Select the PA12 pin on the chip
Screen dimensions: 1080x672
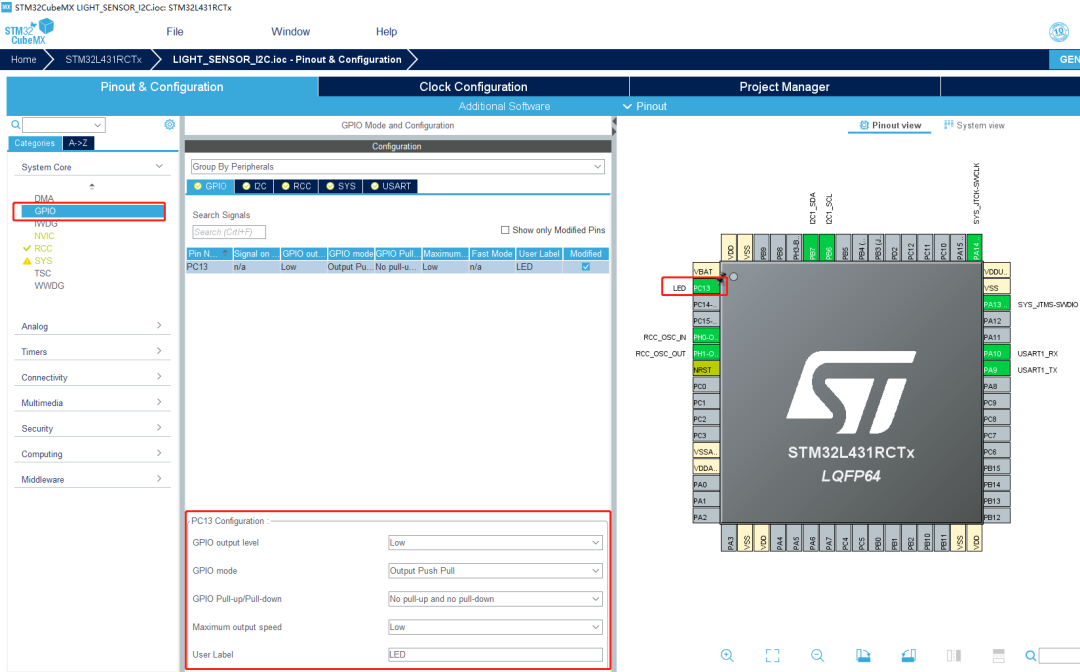coord(996,320)
